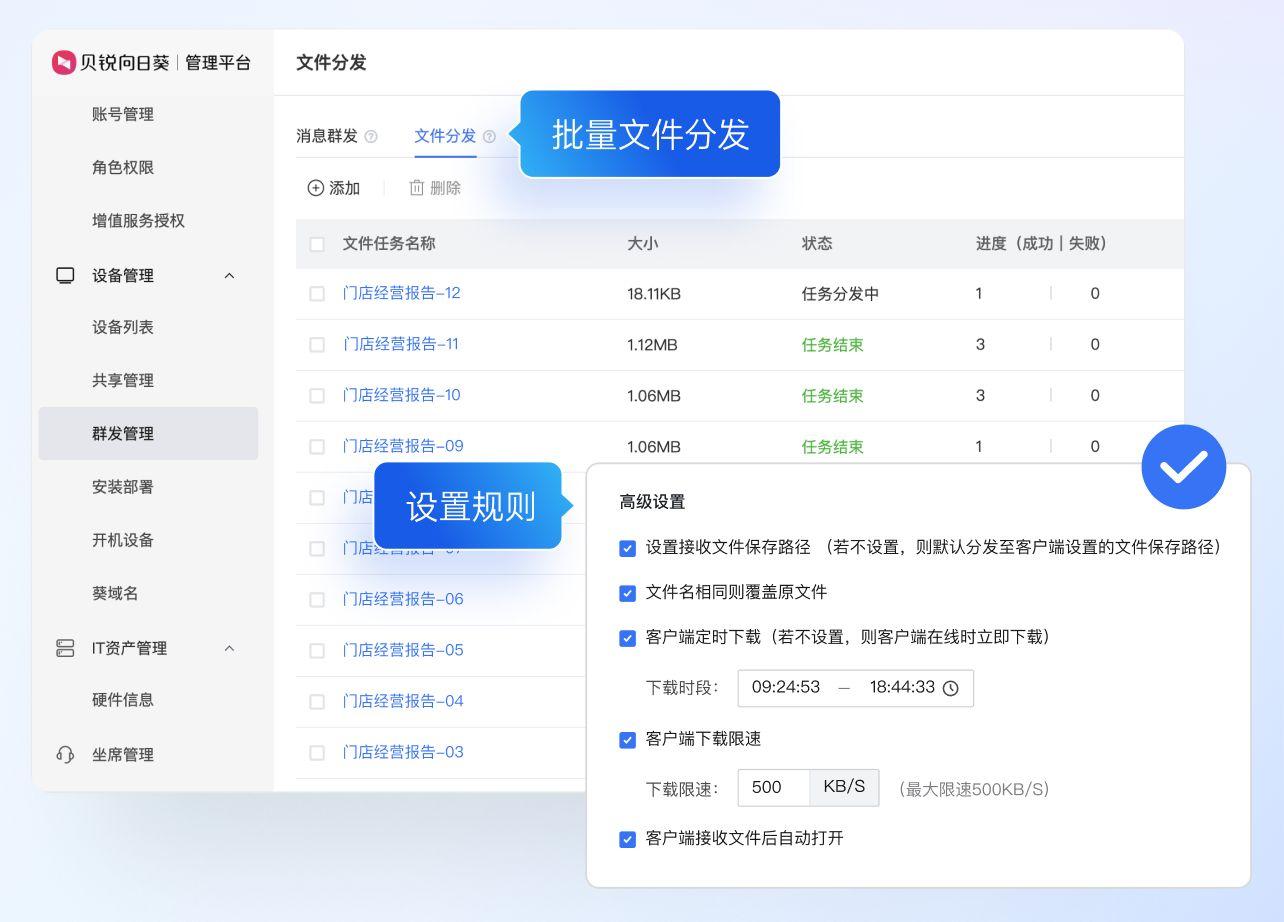Viewport: 1284px width, 922px height.
Task: Open the KB/S unit selector
Action: coord(844,787)
